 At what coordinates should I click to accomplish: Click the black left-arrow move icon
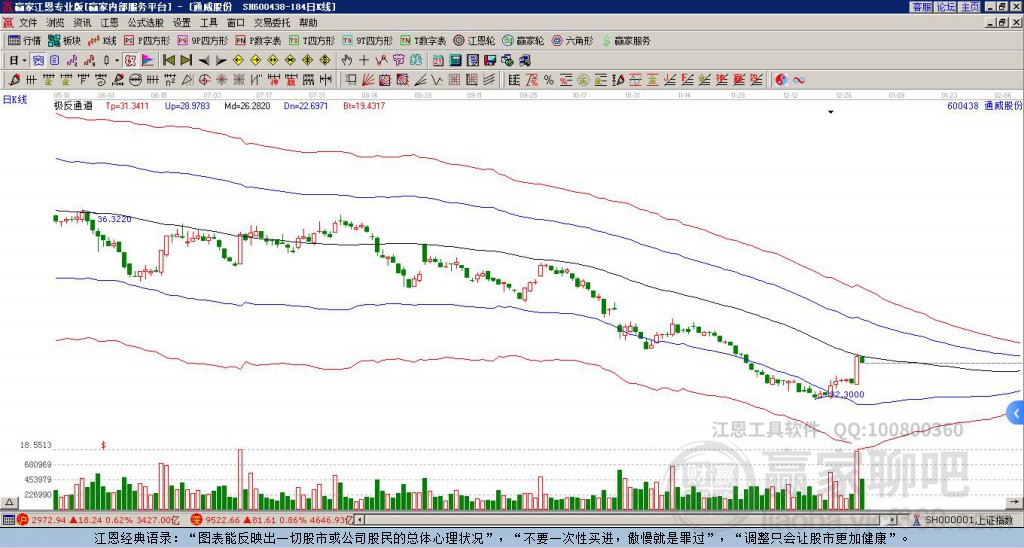(204, 61)
